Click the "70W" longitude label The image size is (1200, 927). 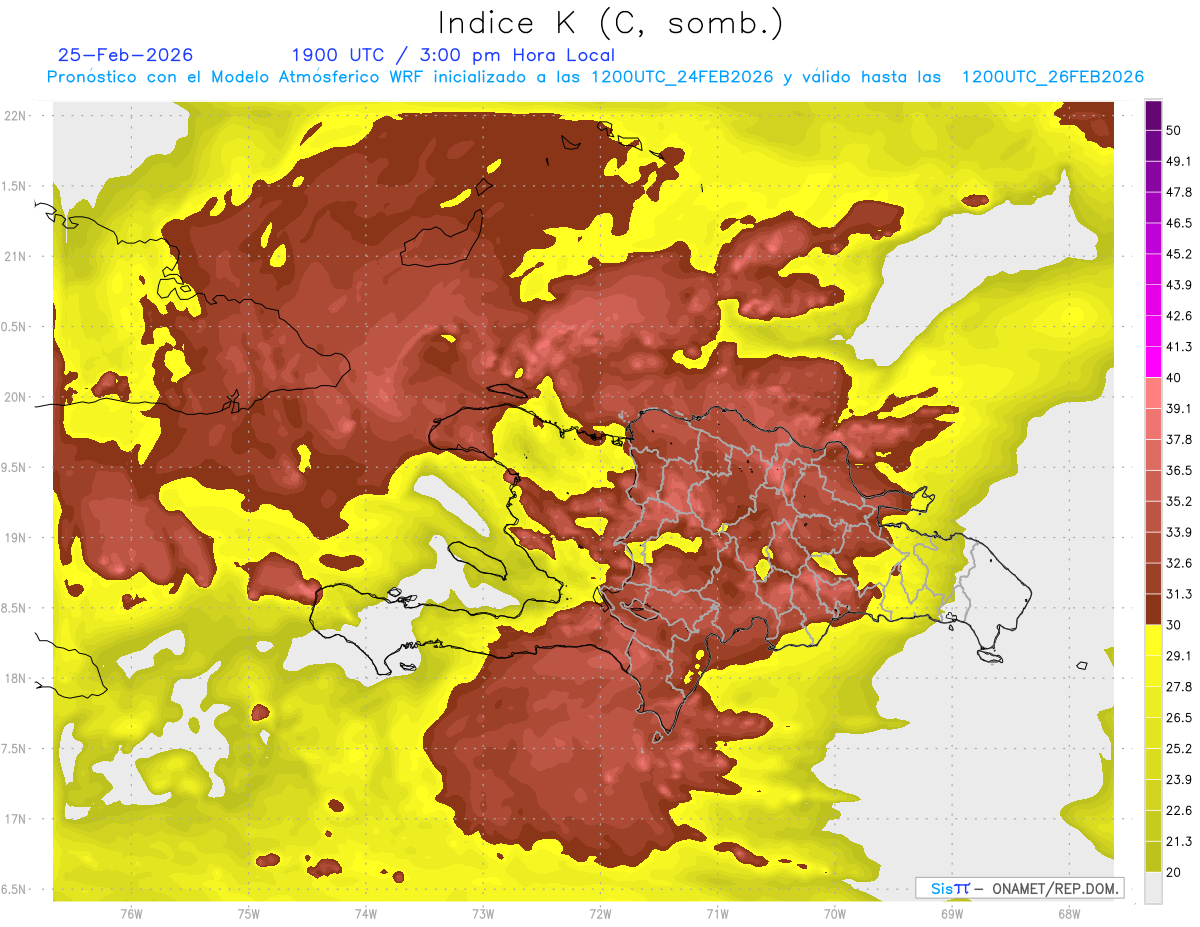(835, 913)
